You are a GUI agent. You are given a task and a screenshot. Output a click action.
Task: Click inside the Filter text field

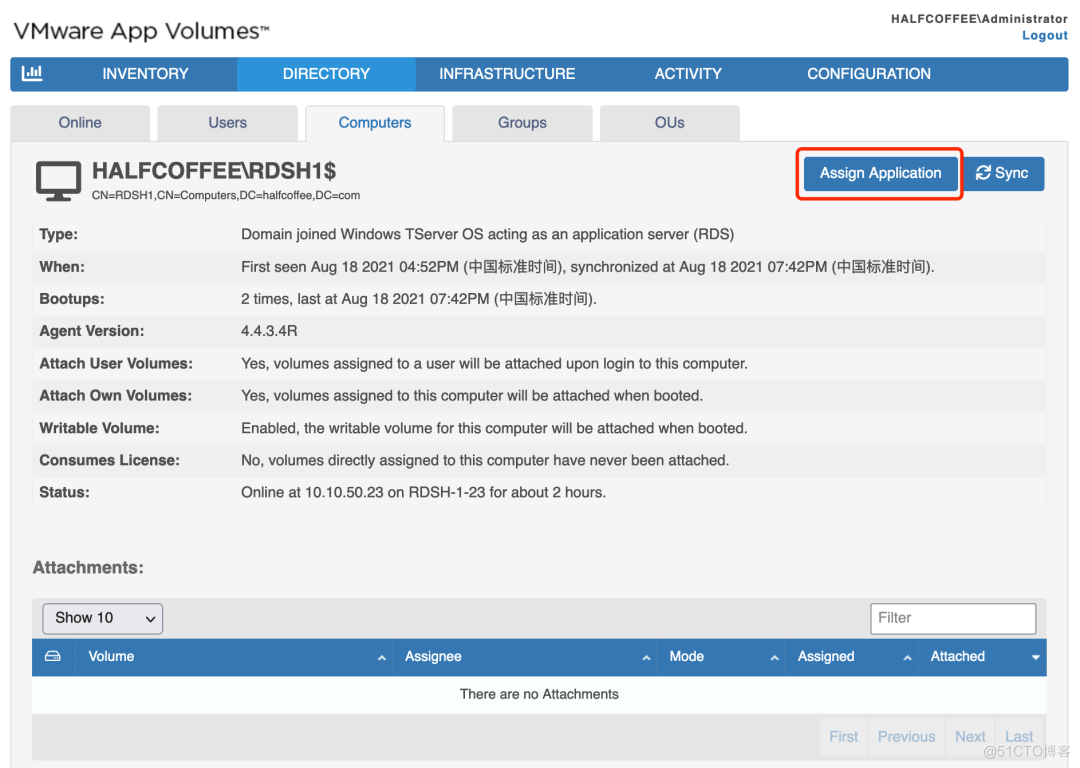[952, 618]
